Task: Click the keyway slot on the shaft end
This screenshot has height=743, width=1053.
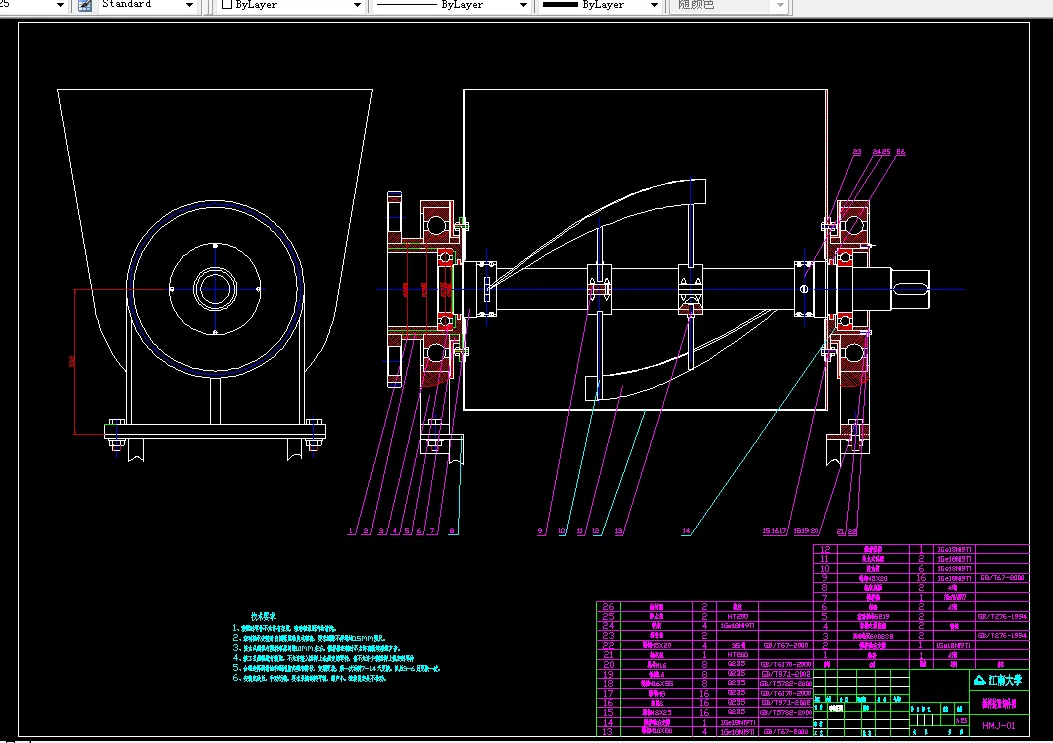Action: (x=912, y=290)
